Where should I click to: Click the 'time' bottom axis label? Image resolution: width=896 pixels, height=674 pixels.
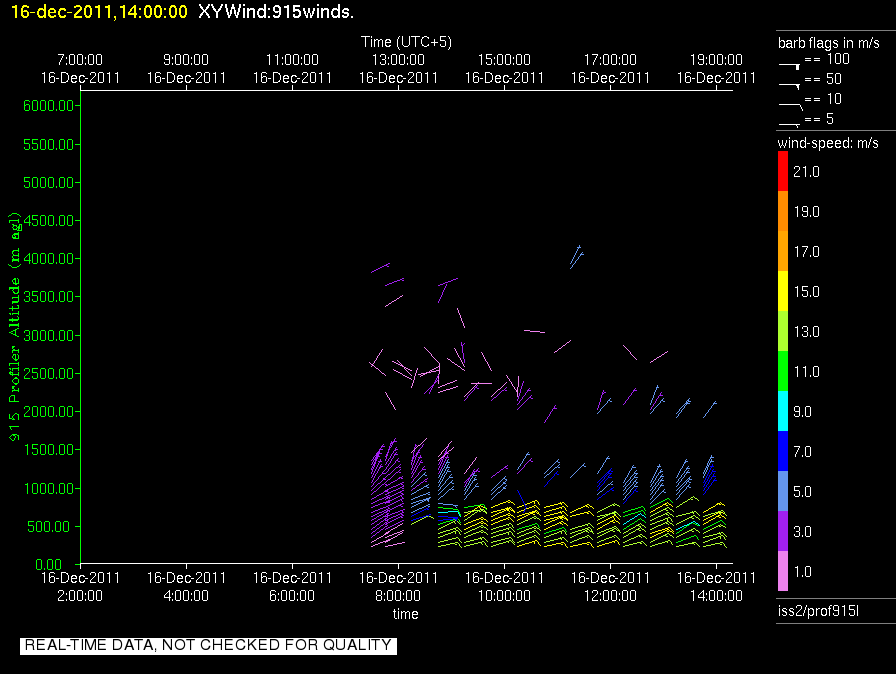coord(406,614)
